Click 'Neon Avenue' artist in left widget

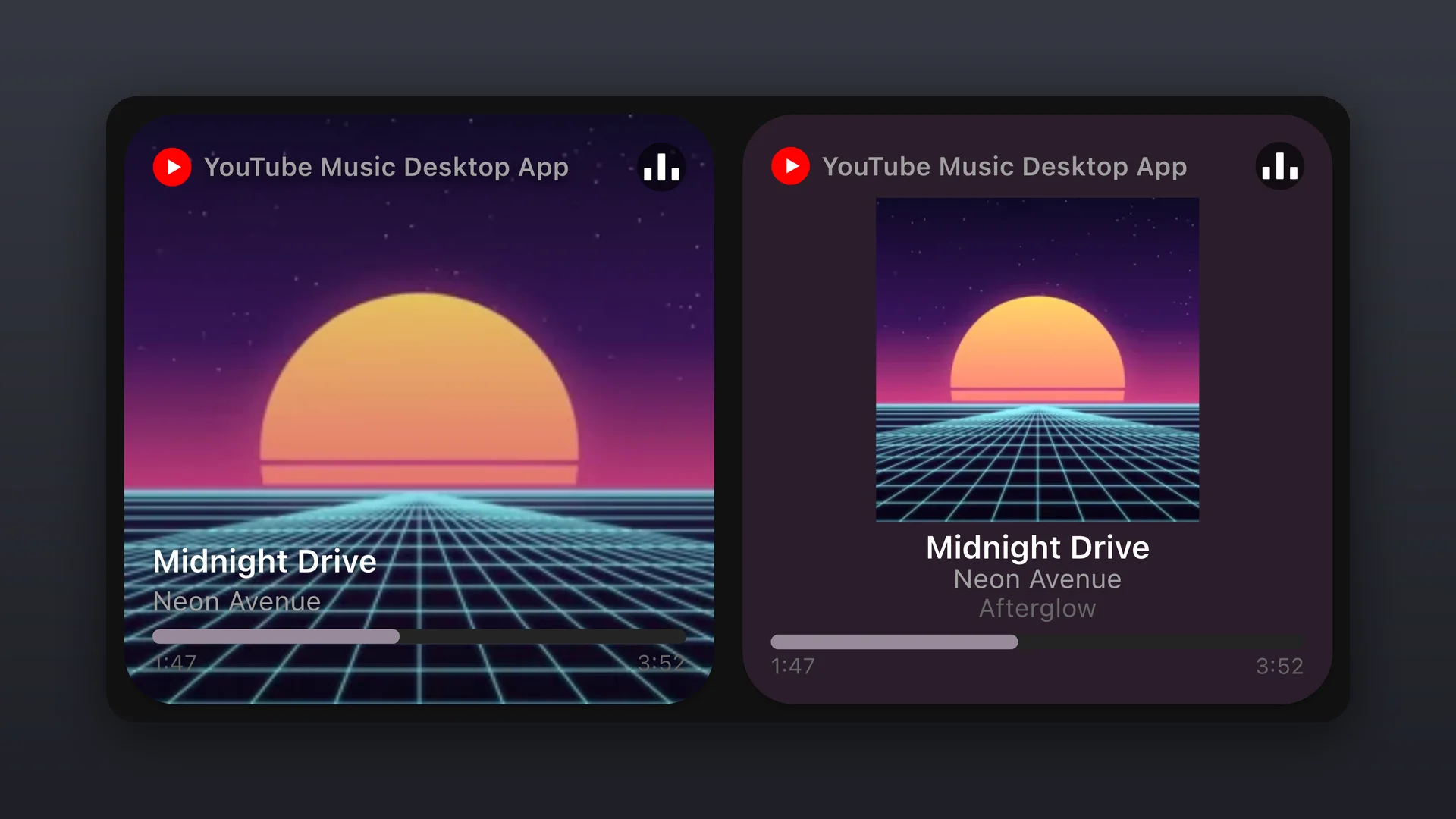[237, 601]
